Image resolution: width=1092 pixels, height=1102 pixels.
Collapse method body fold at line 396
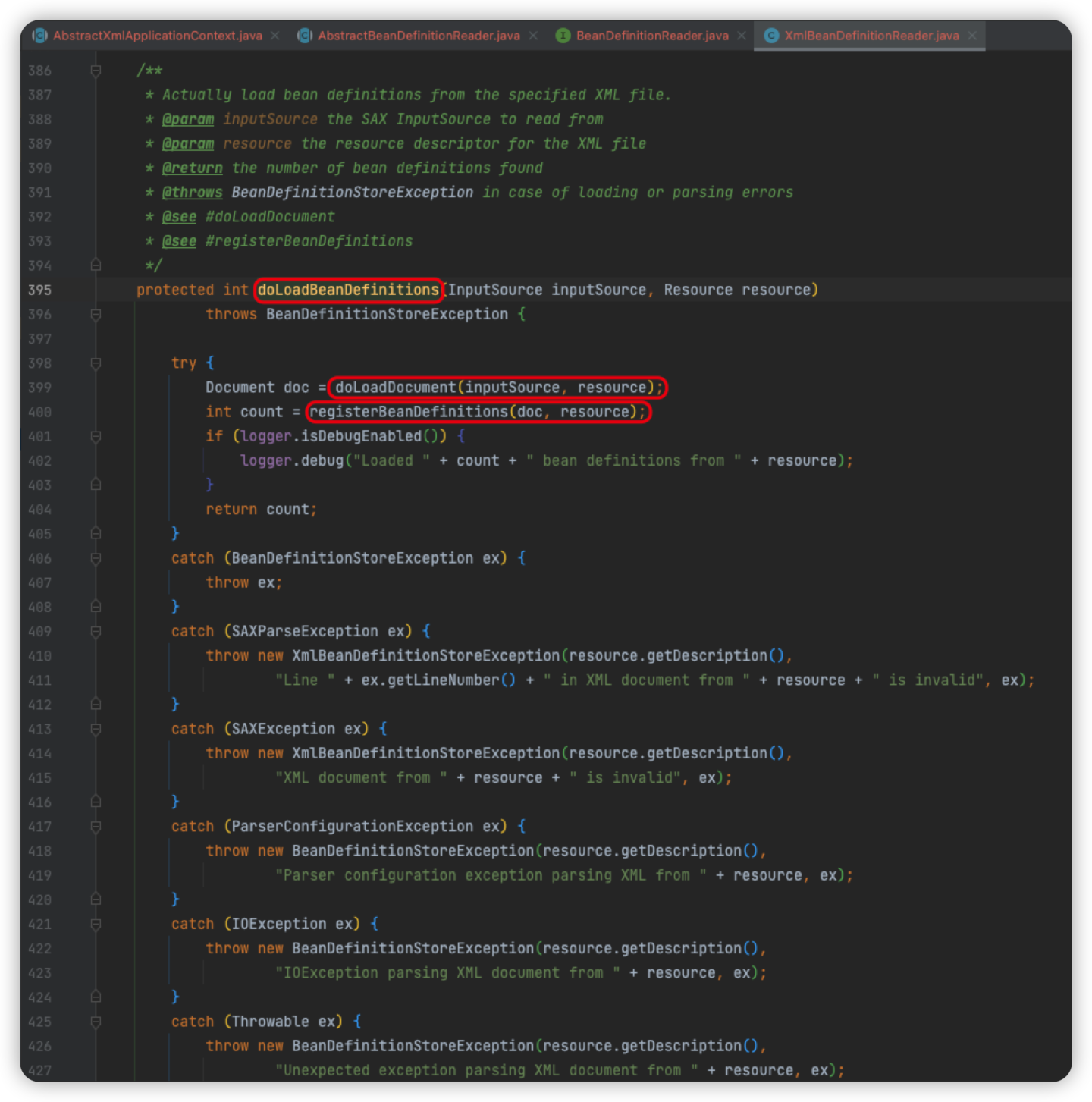[x=96, y=314]
